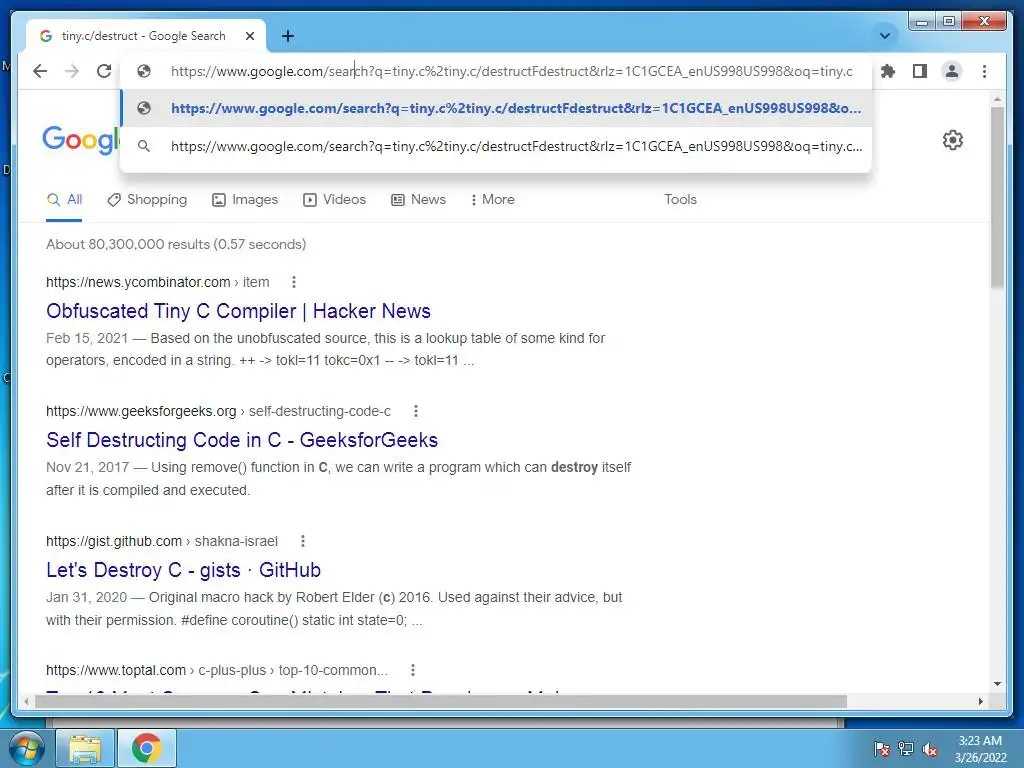This screenshot has height=768, width=1024.
Task: Click the toptal.com URL breadcrumb
Action: pyautogui.click(x=216, y=670)
